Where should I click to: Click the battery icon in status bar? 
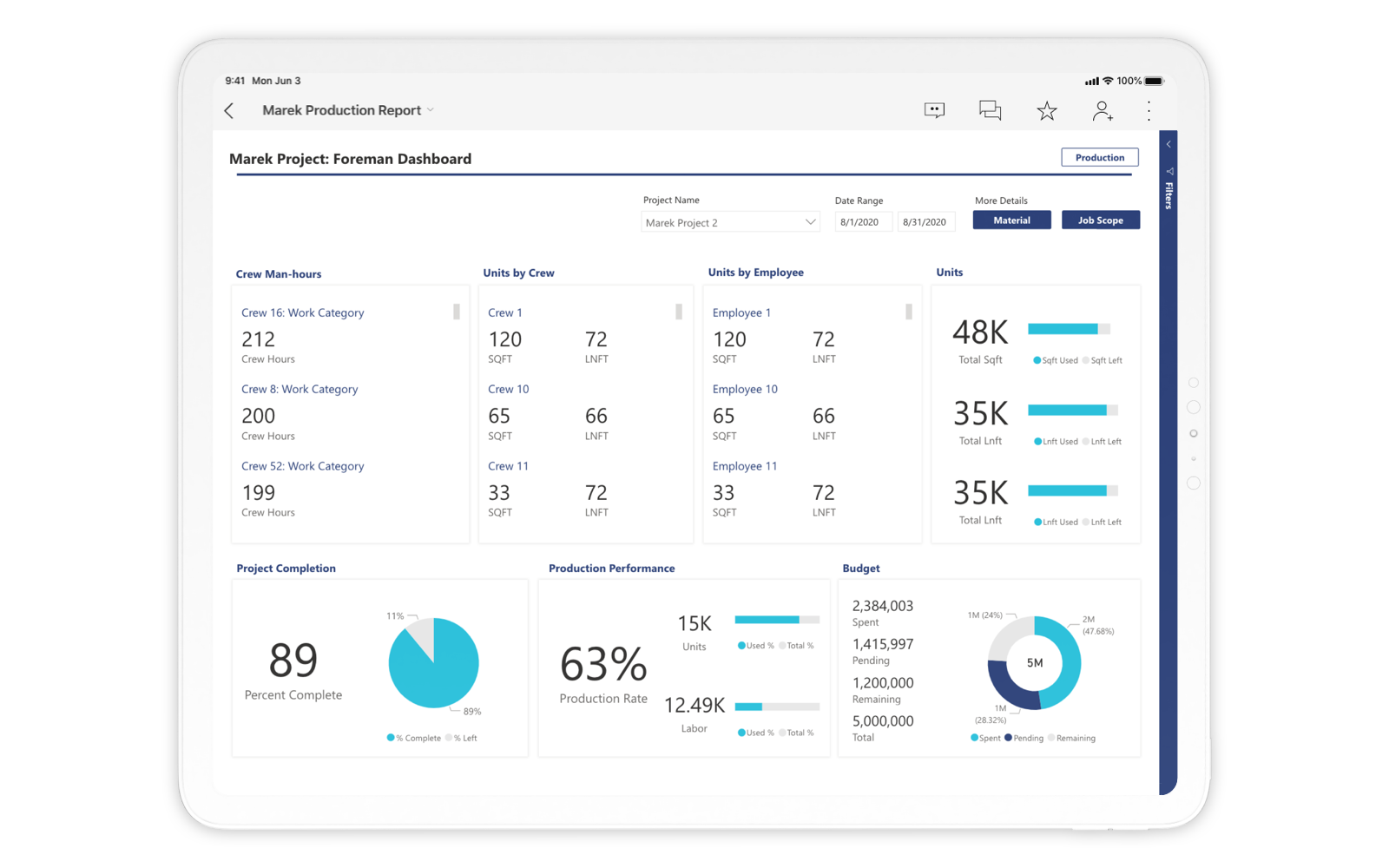click(1154, 81)
